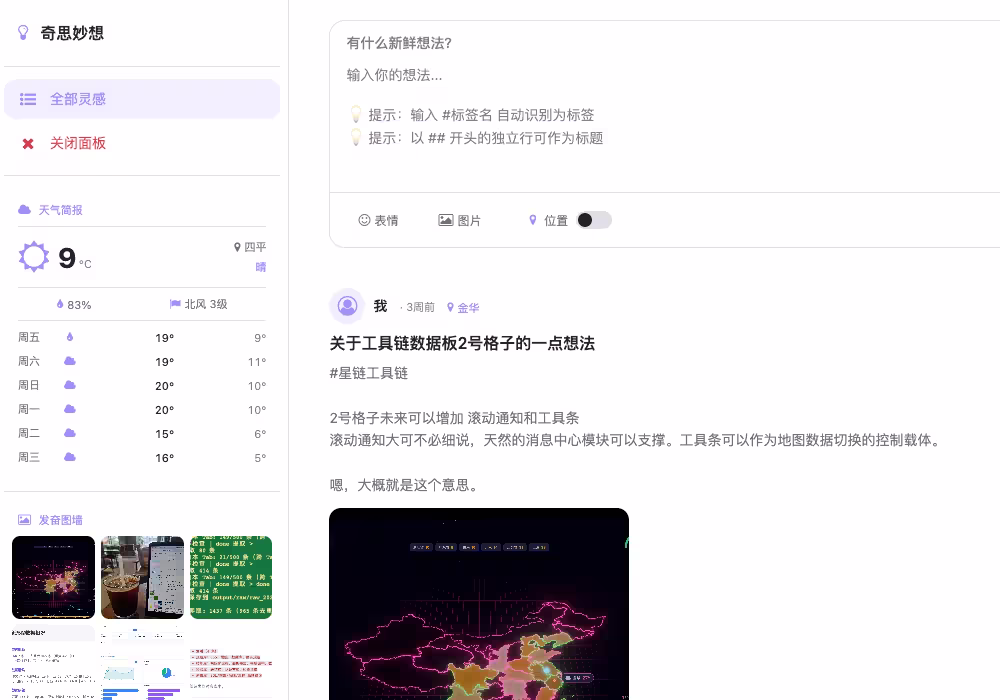This screenshot has height=700, width=1000.
Task: Click the cloud icon in 周一 row
Action: point(70,409)
